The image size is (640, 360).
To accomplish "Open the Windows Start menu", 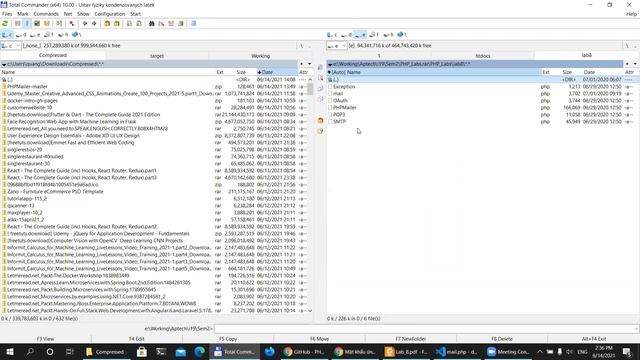I will click(10, 351).
